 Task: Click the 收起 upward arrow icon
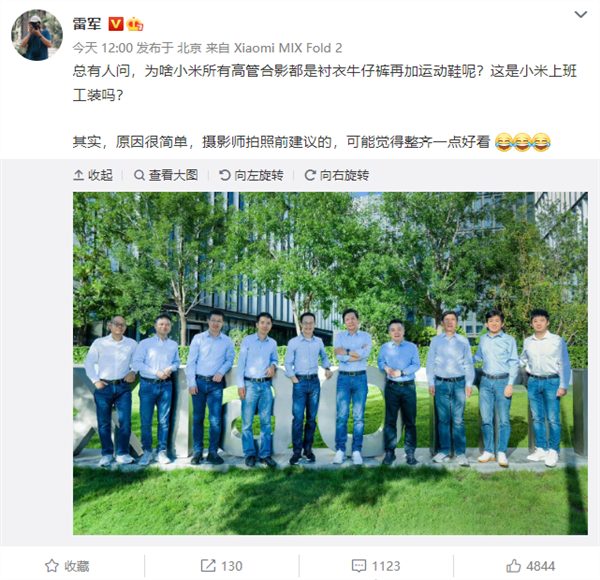(78, 175)
